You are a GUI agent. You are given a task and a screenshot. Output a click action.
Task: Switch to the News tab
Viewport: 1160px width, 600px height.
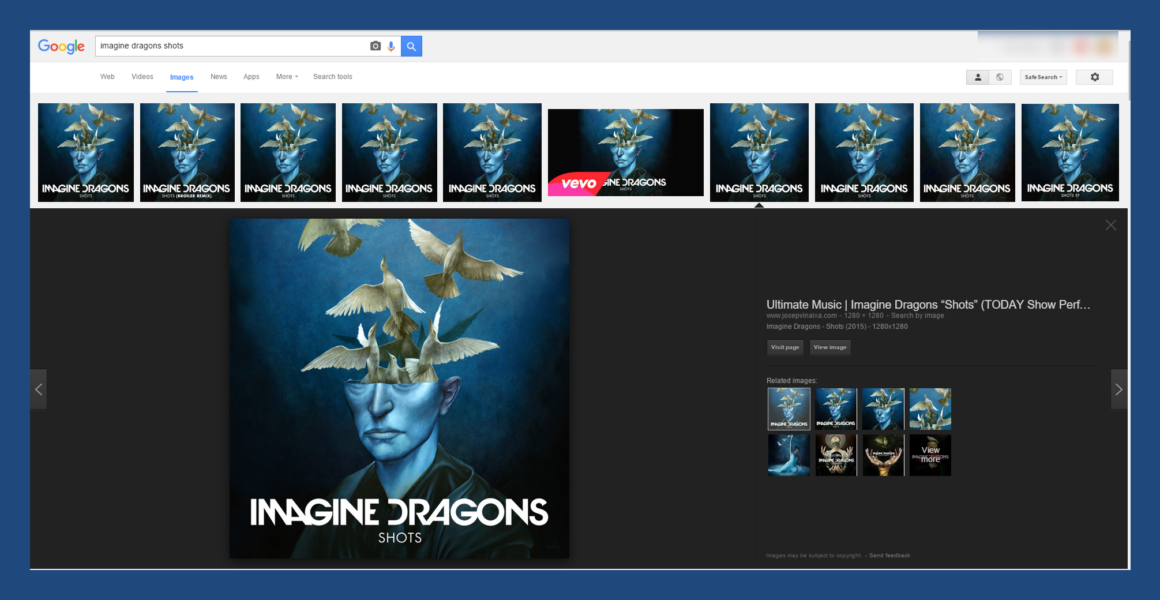click(x=219, y=76)
